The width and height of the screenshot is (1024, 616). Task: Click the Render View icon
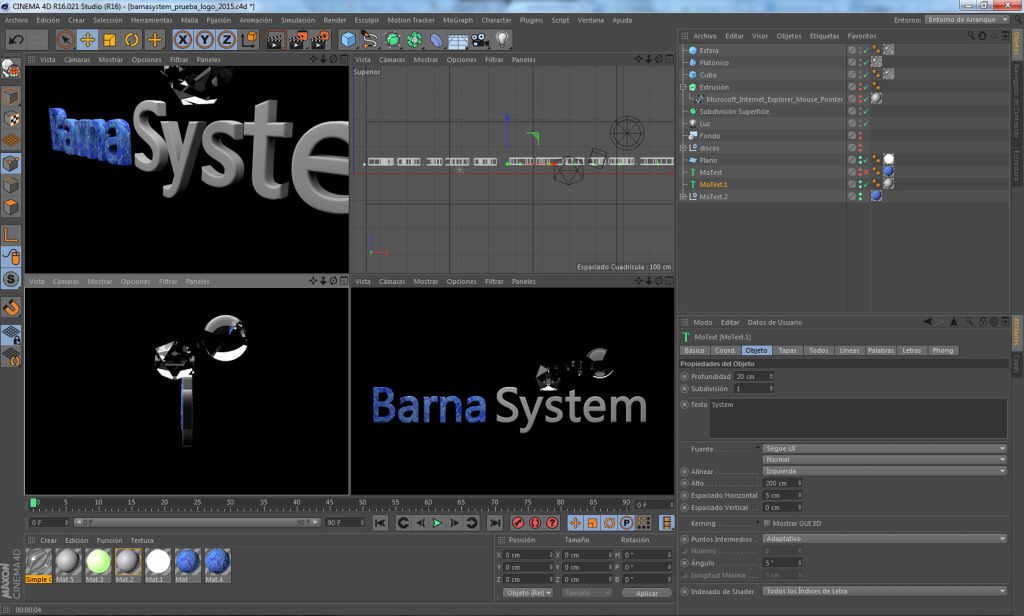point(274,39)
